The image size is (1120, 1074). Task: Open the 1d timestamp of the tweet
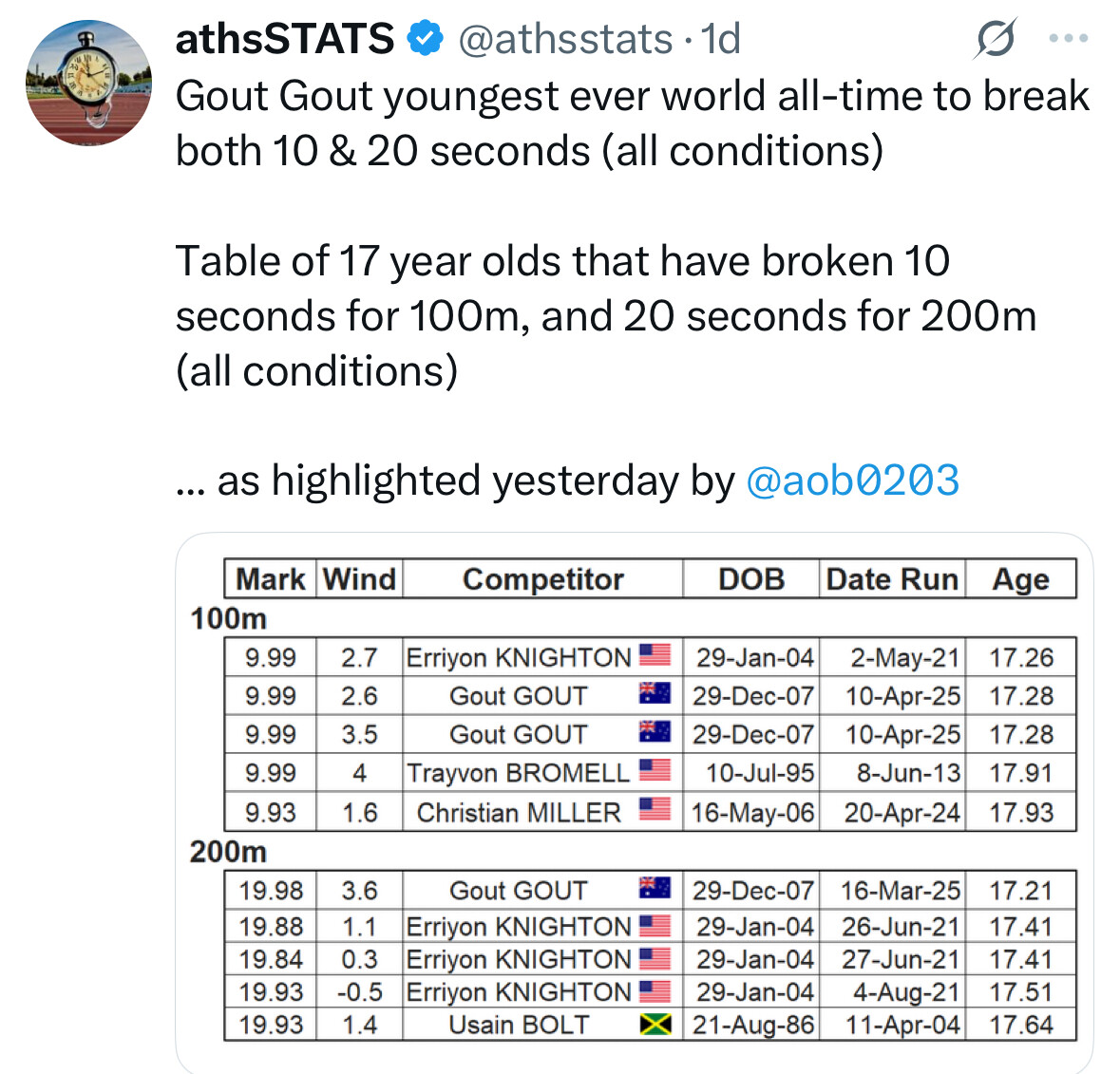(720, 39)
